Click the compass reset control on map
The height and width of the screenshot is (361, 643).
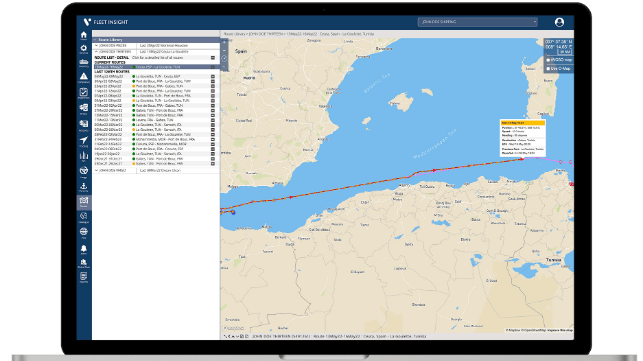[x=224, y=59]
